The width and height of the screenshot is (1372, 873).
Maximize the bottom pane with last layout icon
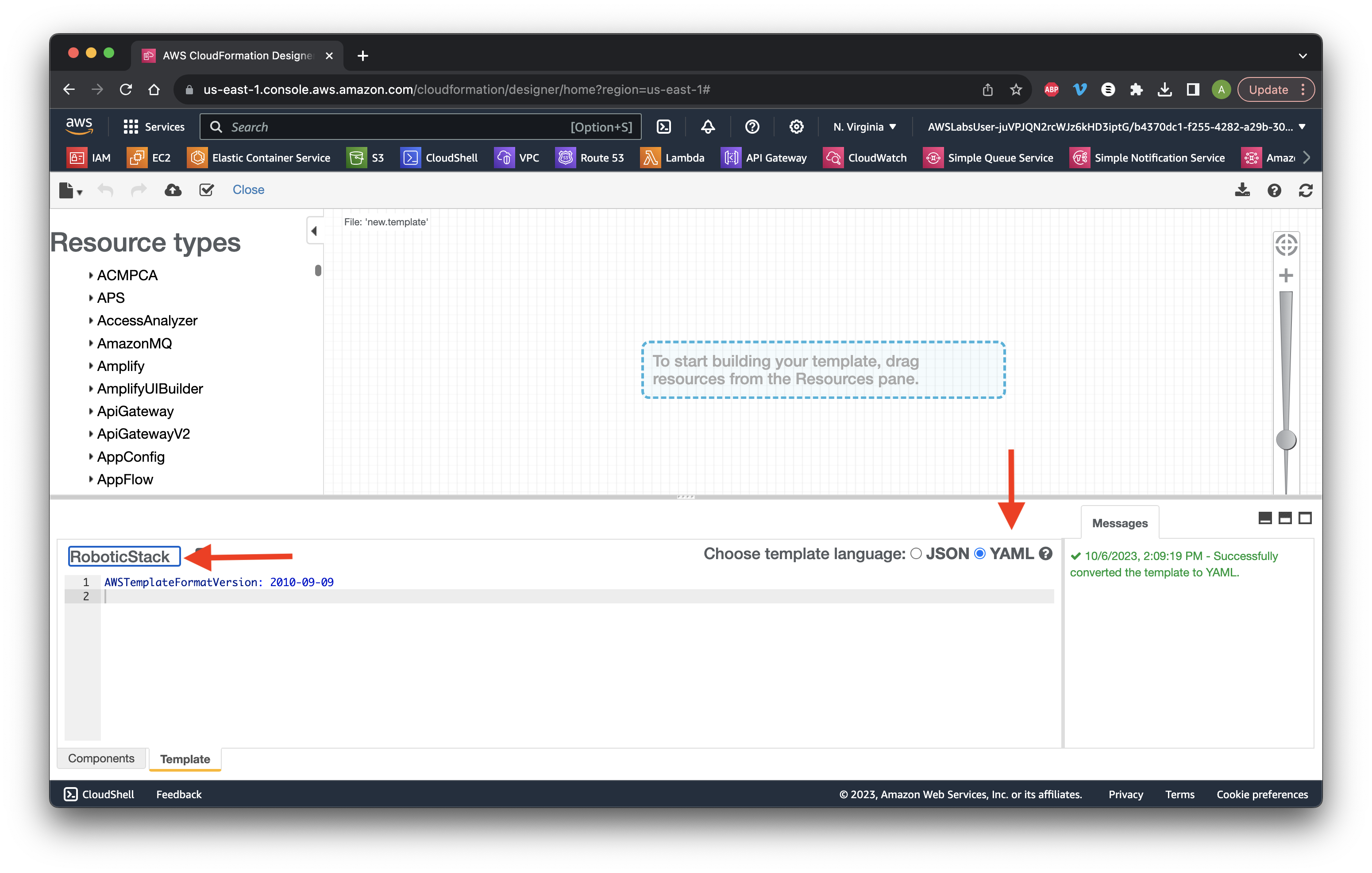point(1305,518)
